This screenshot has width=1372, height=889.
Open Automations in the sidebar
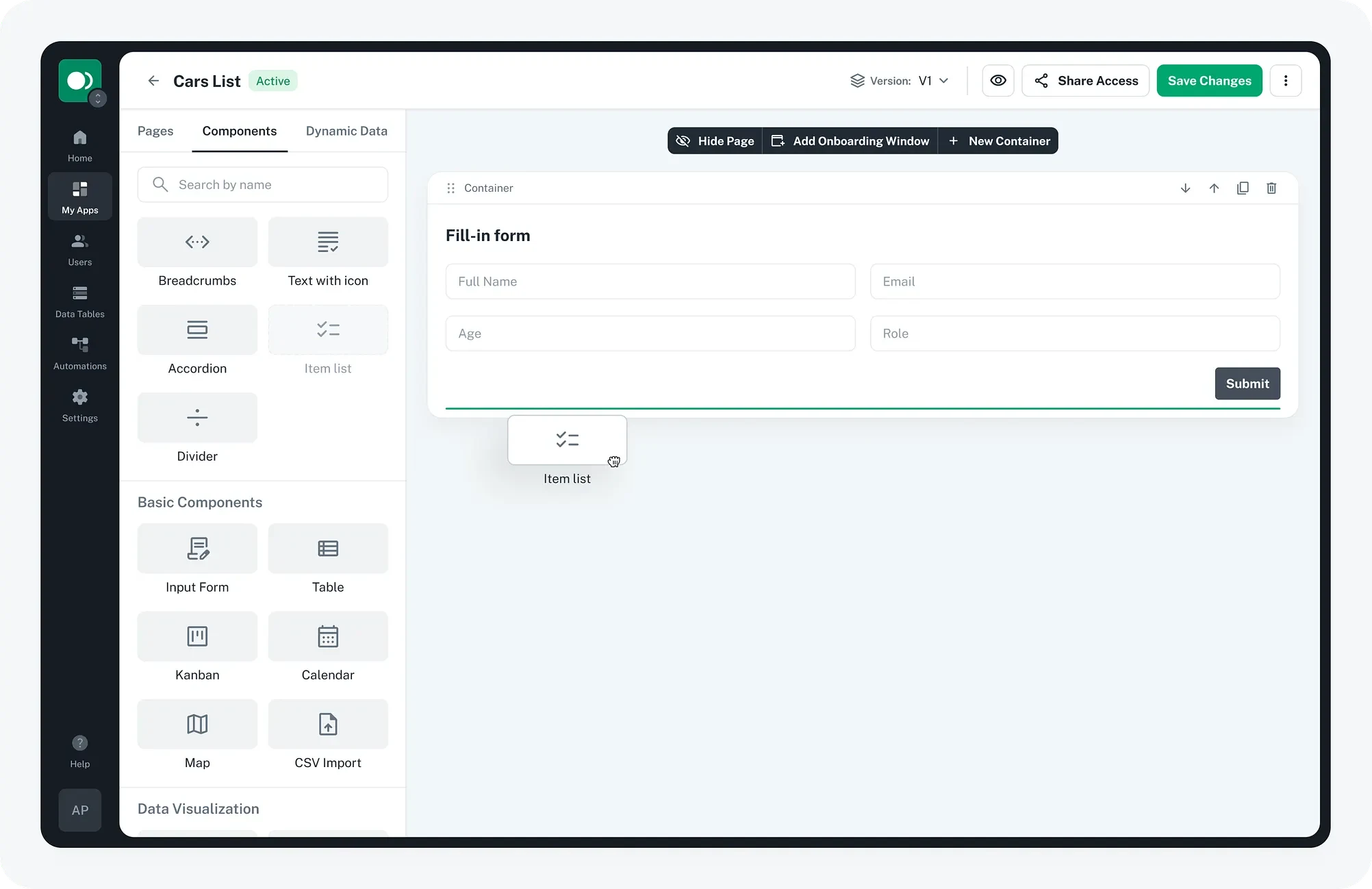(x=80, y=353)
